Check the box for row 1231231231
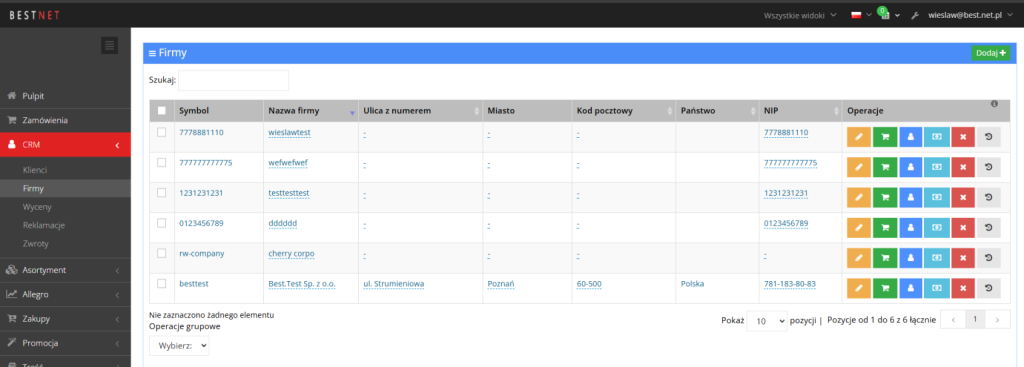1024x367 pixels. click(162, 193)
